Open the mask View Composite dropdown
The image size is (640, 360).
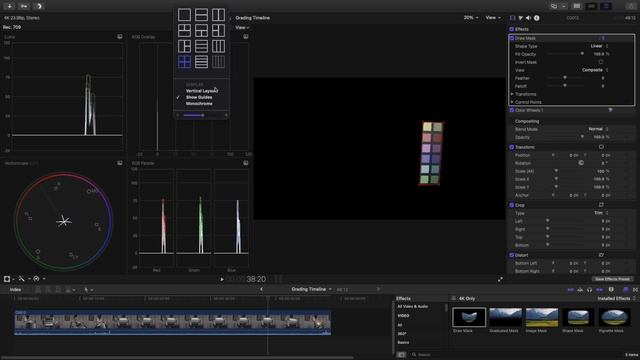coord(595,70)
